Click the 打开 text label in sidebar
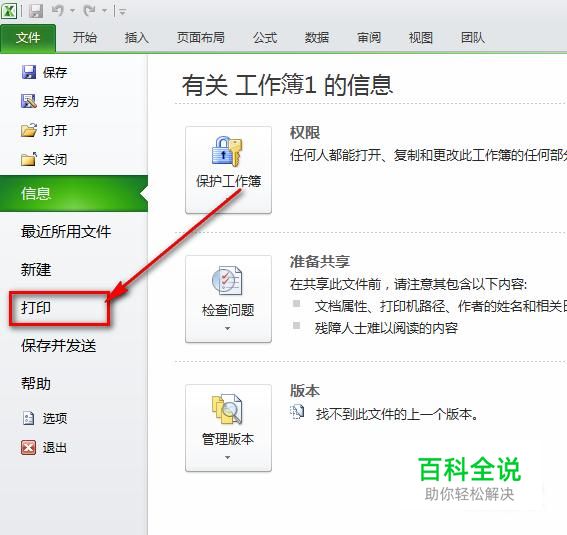The image size is (567, 535). (x=55, y=130)
